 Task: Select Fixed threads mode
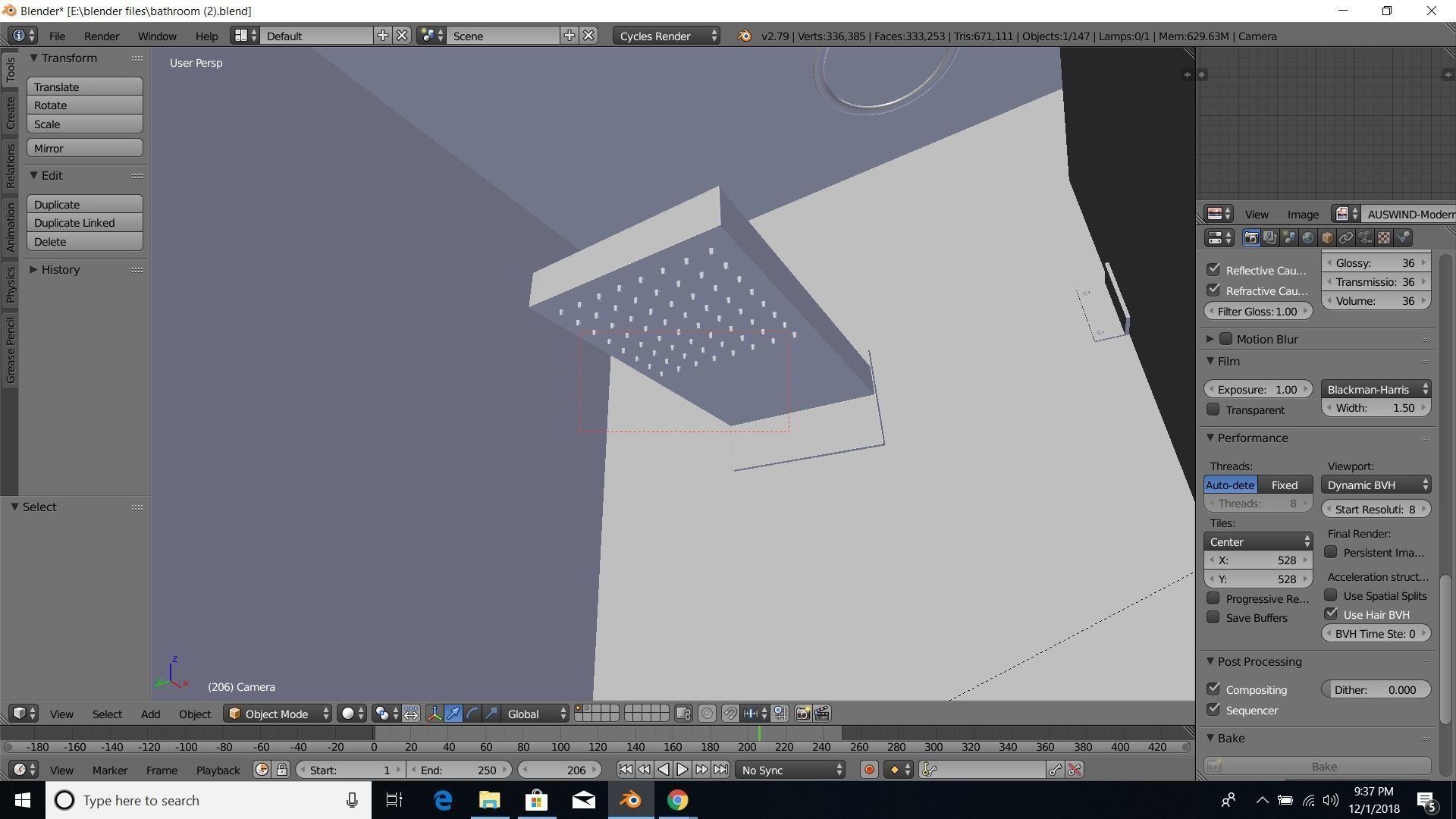point(1284,485)
